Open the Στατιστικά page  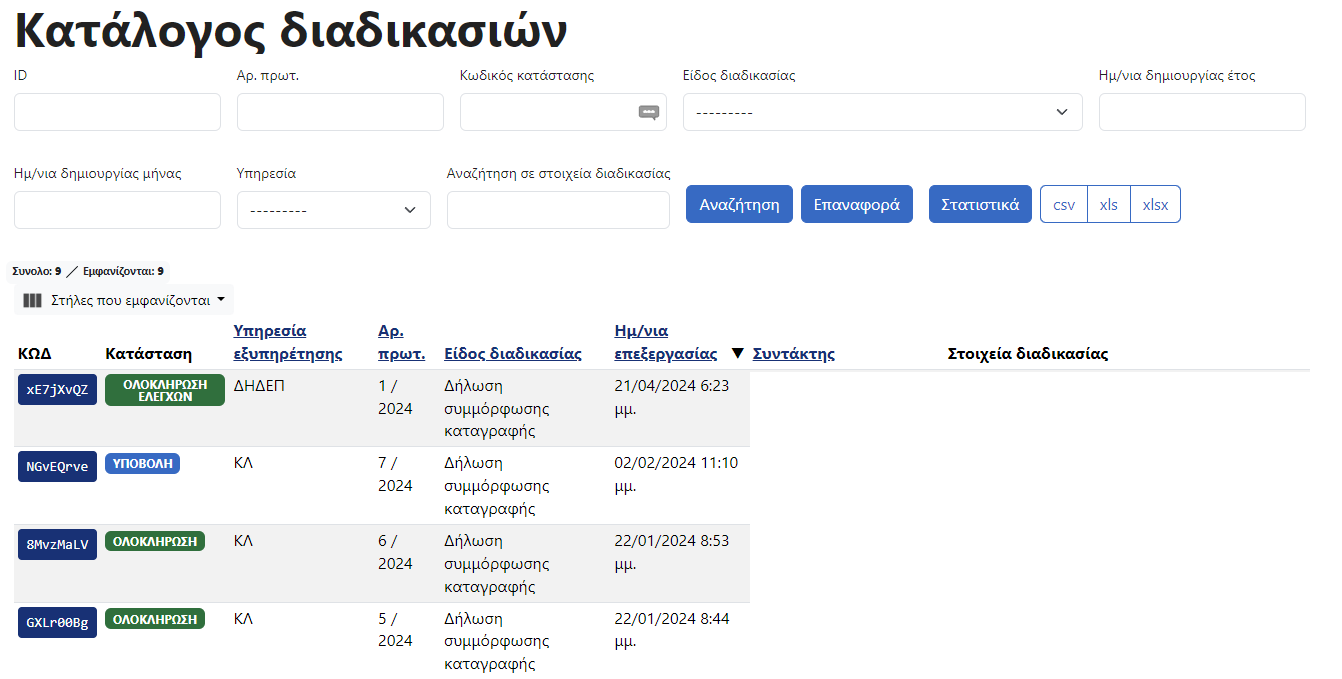click(x=979, y=204)
